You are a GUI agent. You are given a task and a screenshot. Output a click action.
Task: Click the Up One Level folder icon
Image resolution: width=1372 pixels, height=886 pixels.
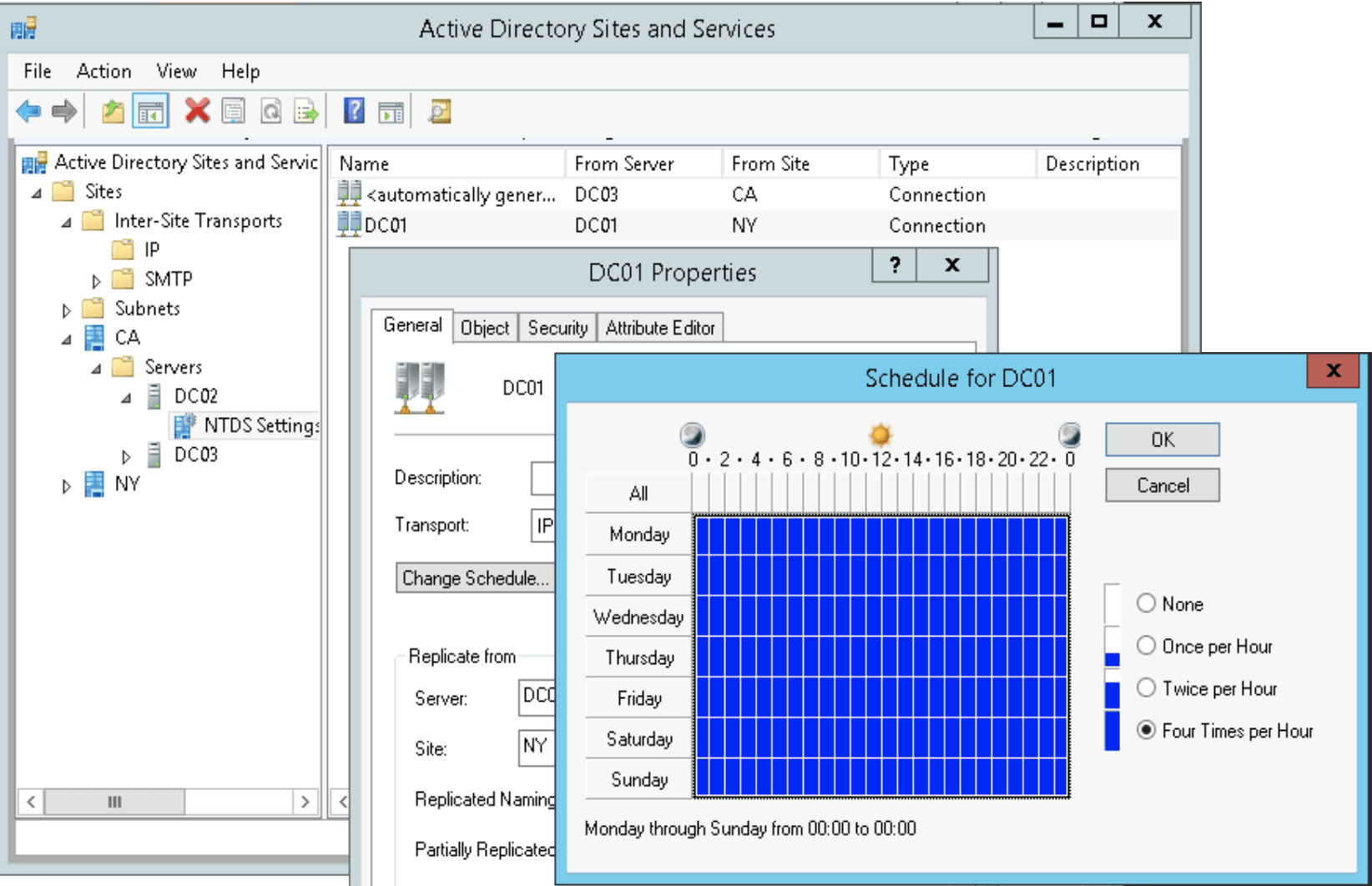(x=113, y=111)
